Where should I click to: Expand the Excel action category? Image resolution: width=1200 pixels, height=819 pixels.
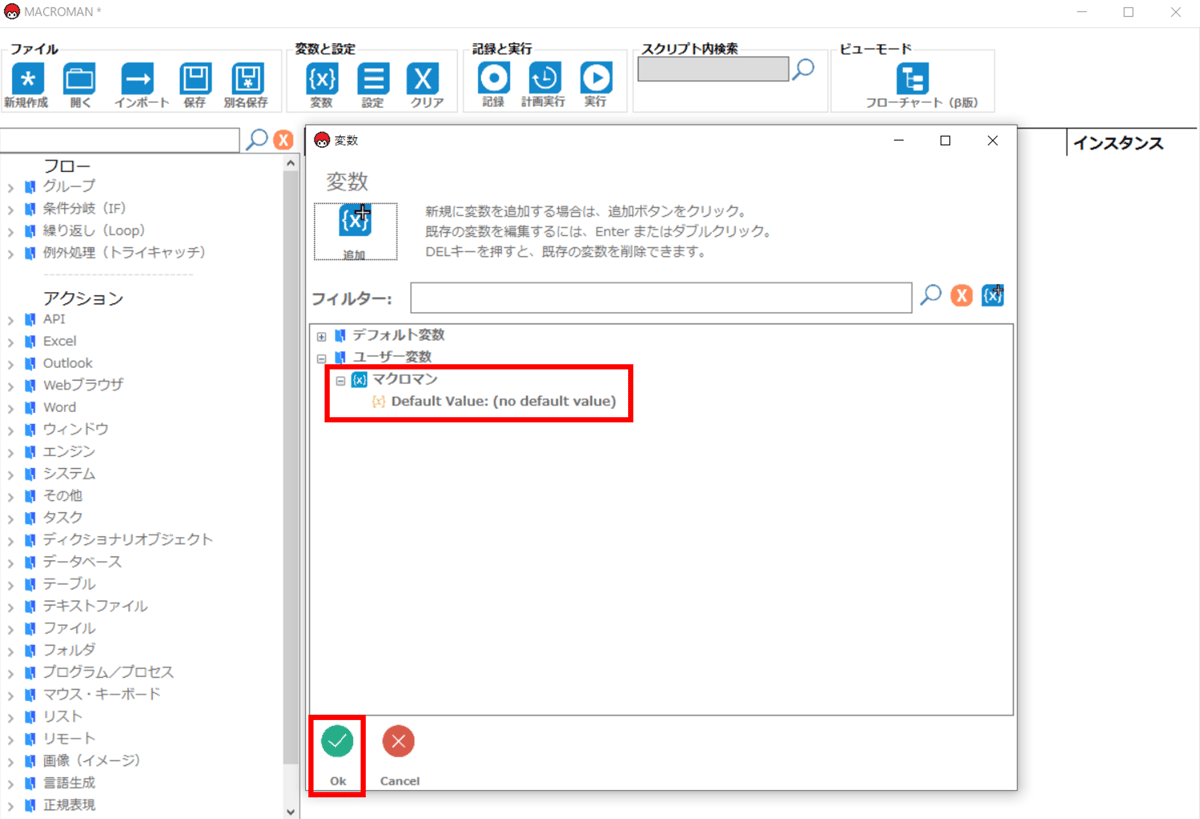10,341
